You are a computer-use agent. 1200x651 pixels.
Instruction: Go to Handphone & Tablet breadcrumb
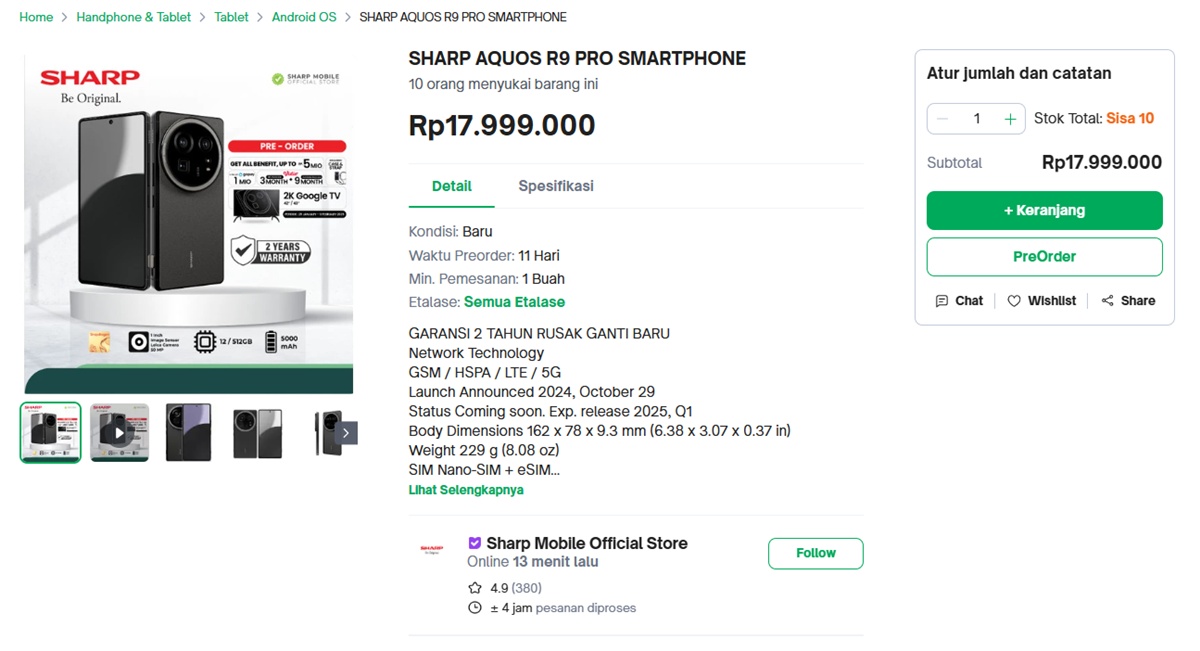[x=133, y=17]
